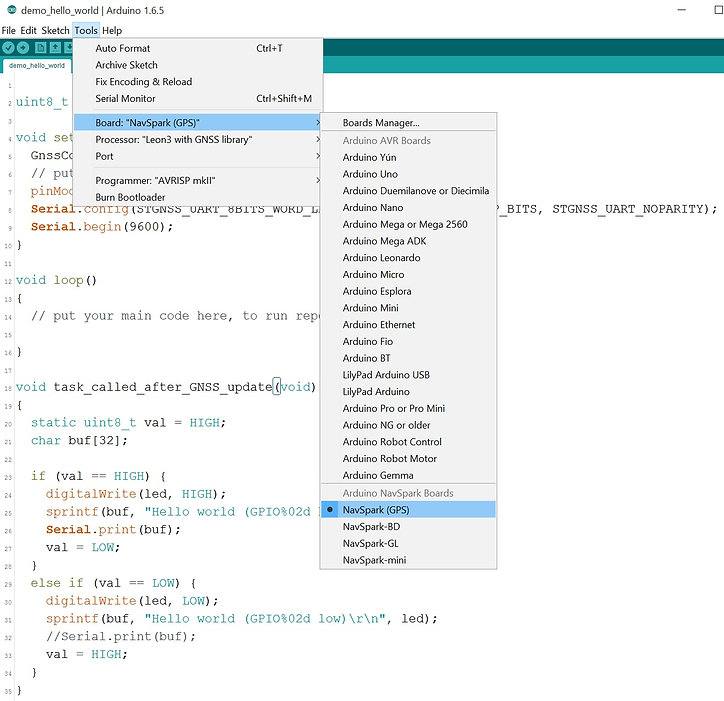Choose Arduino Pro or Pro Mini

coord(408,408)
